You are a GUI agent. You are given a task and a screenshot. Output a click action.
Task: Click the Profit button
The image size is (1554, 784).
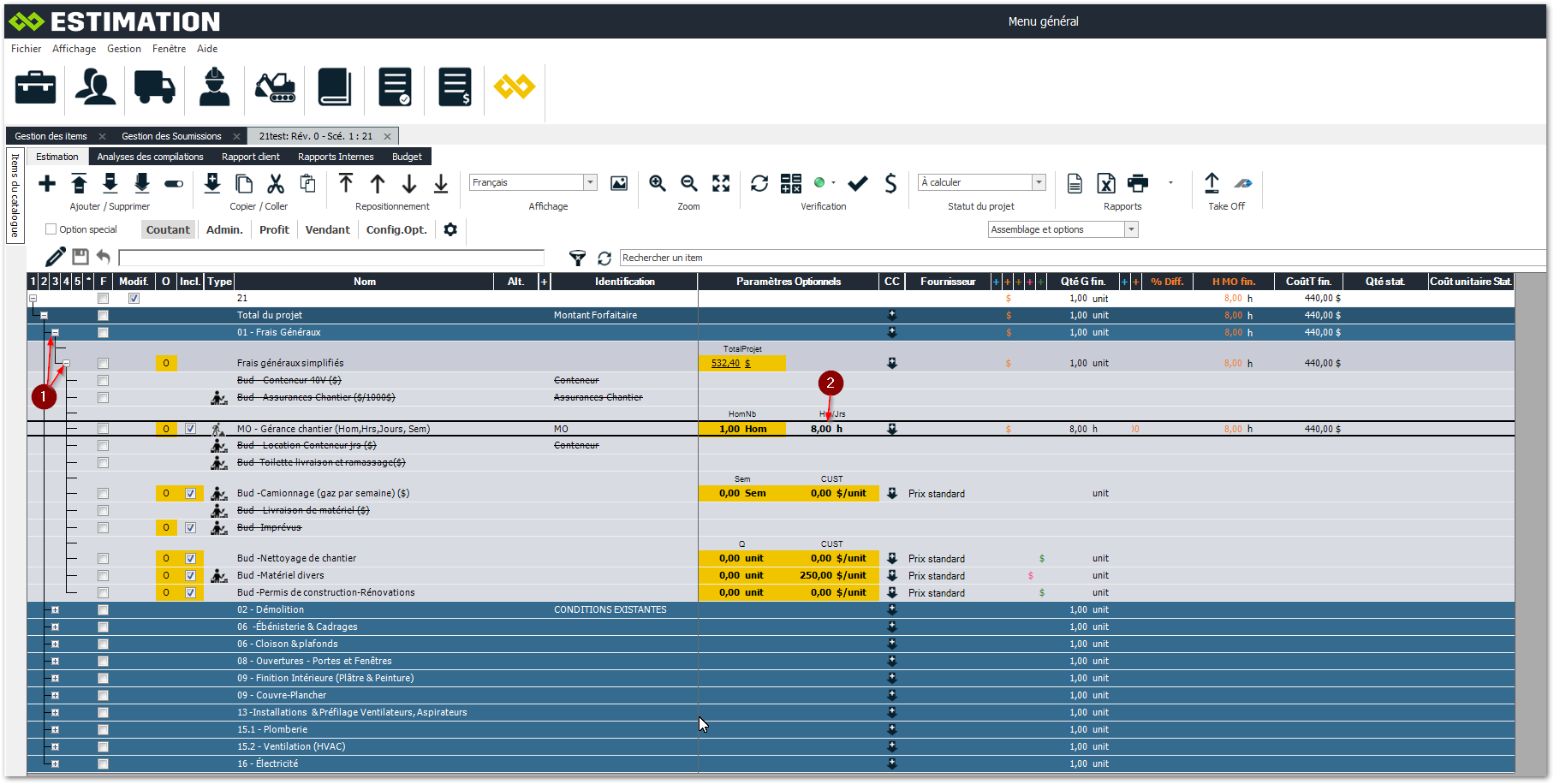tap(274, 229)
